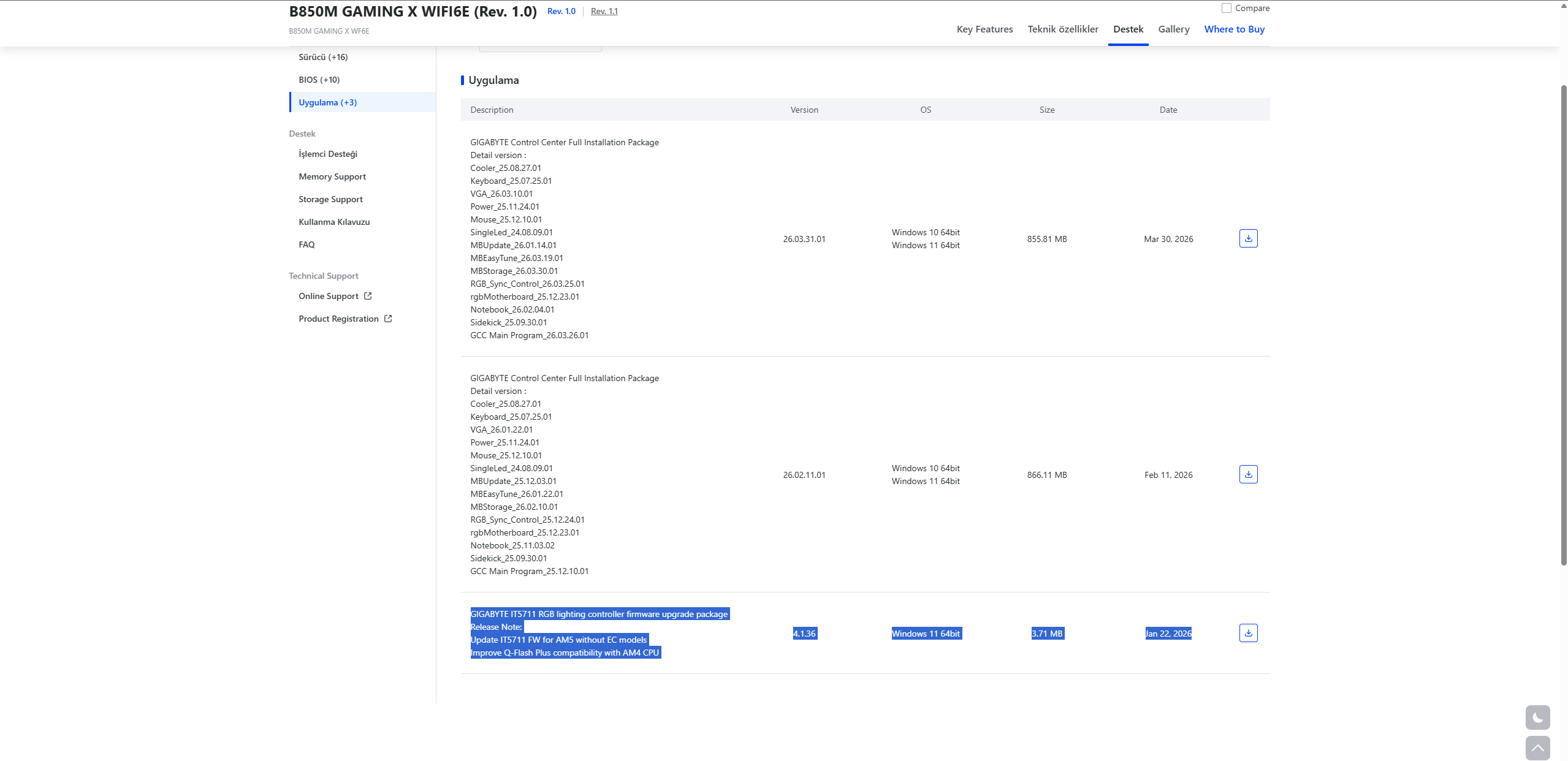This screenshot has height=761, width=1568.
Task: Click the Date column header
Action: [1168, 110]
